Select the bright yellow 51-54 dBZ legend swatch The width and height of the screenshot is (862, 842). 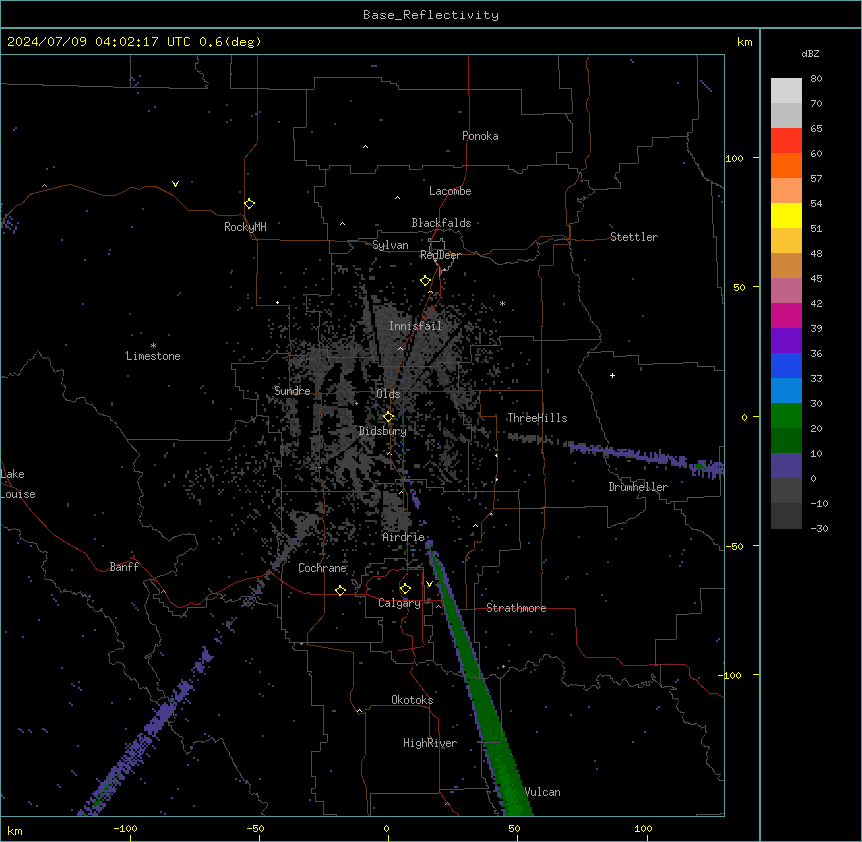coord(786,215)
